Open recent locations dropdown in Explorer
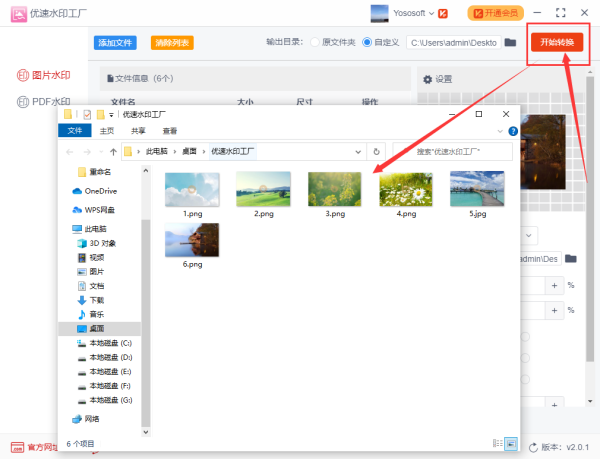This screenshot has height=459, width=600. (101, 152)
